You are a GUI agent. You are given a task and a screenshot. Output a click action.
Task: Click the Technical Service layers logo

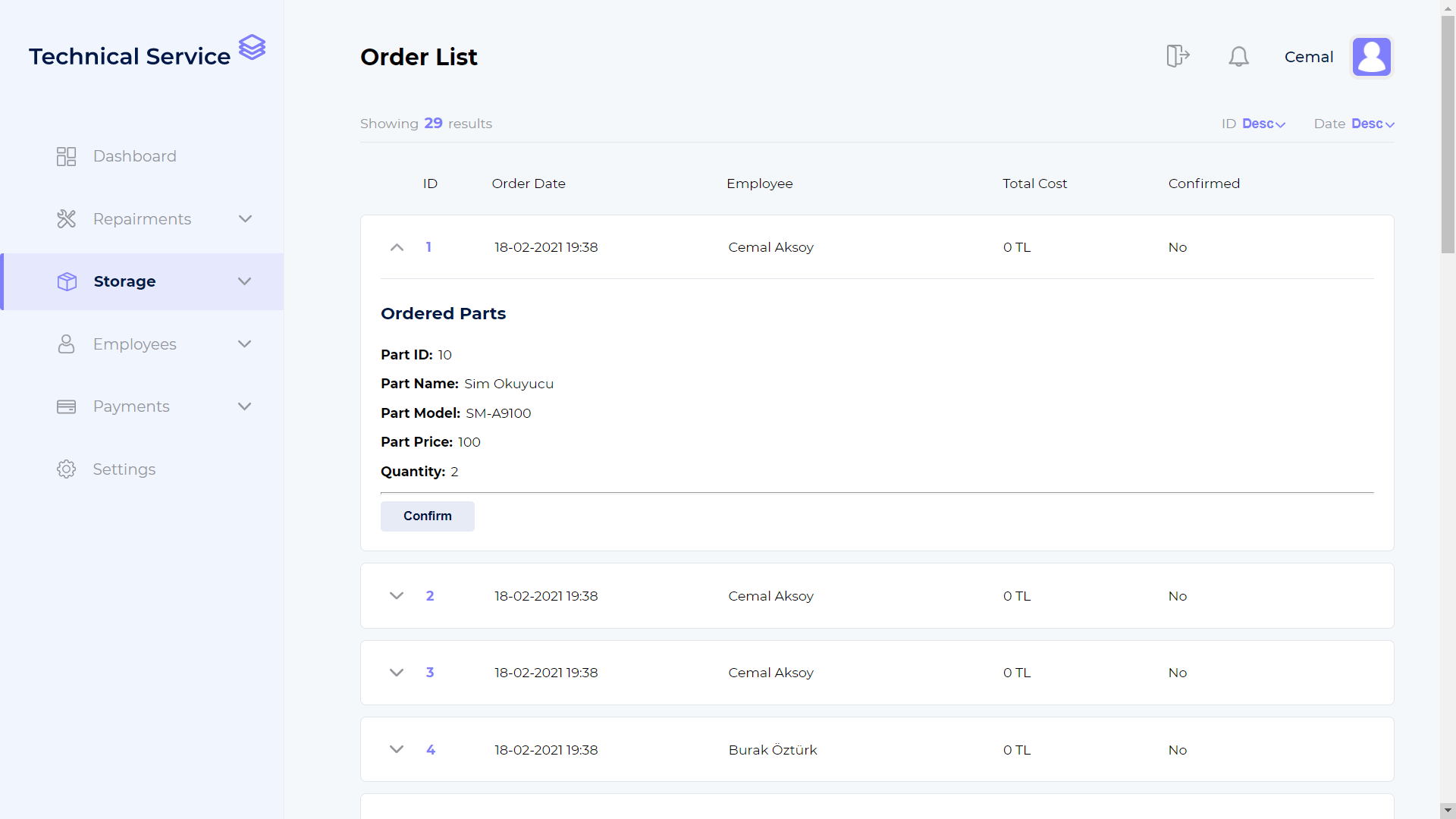252,48
